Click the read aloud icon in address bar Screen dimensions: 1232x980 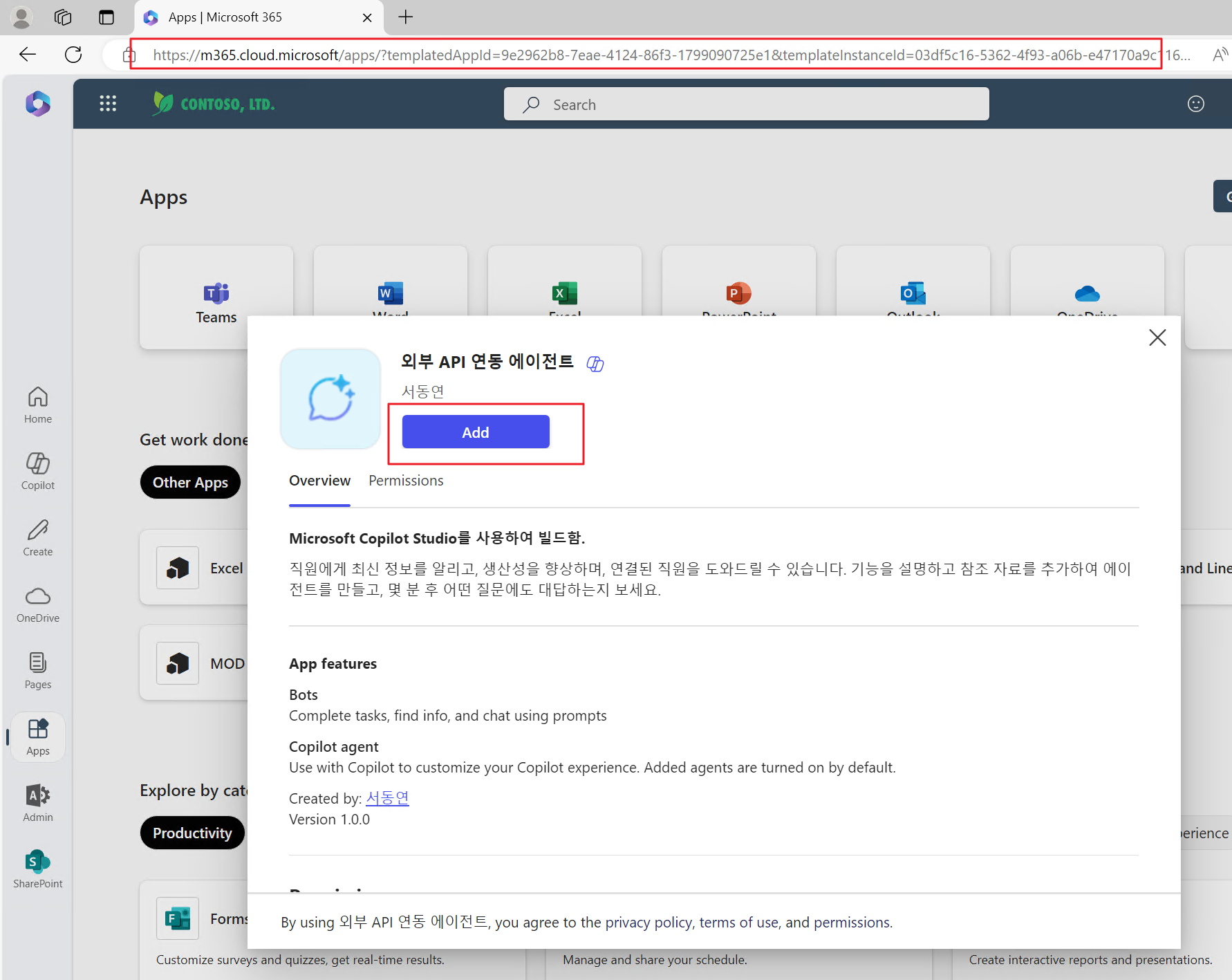pyautogui.click(x=1221, y=55)
